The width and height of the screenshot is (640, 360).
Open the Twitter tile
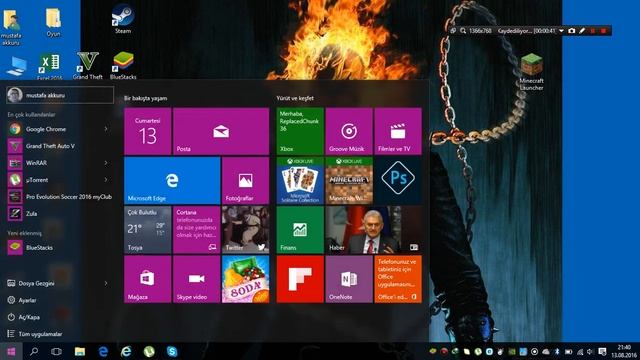coord(245,230)
